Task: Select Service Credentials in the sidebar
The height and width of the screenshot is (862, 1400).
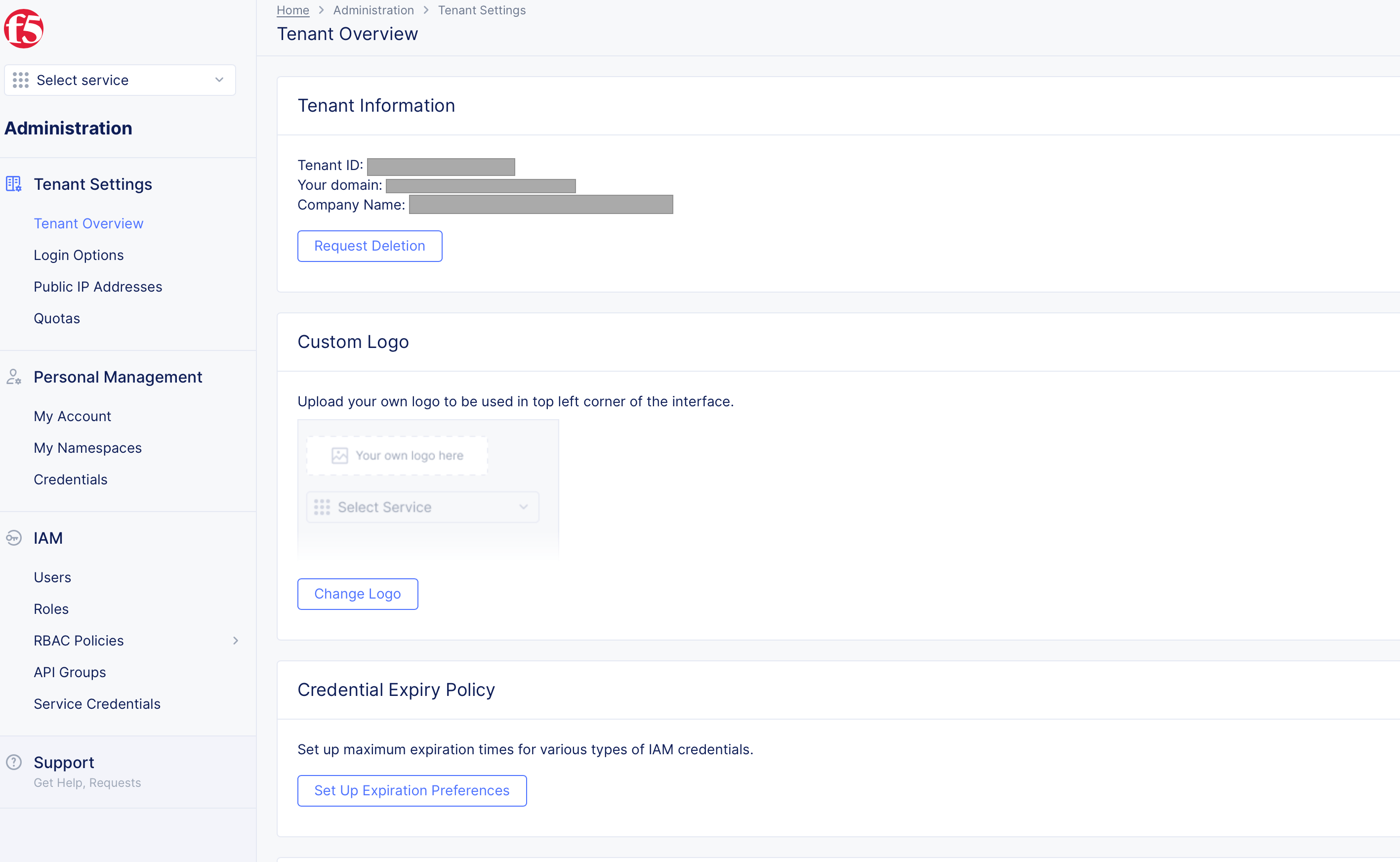Action: [x=97, y=703]
